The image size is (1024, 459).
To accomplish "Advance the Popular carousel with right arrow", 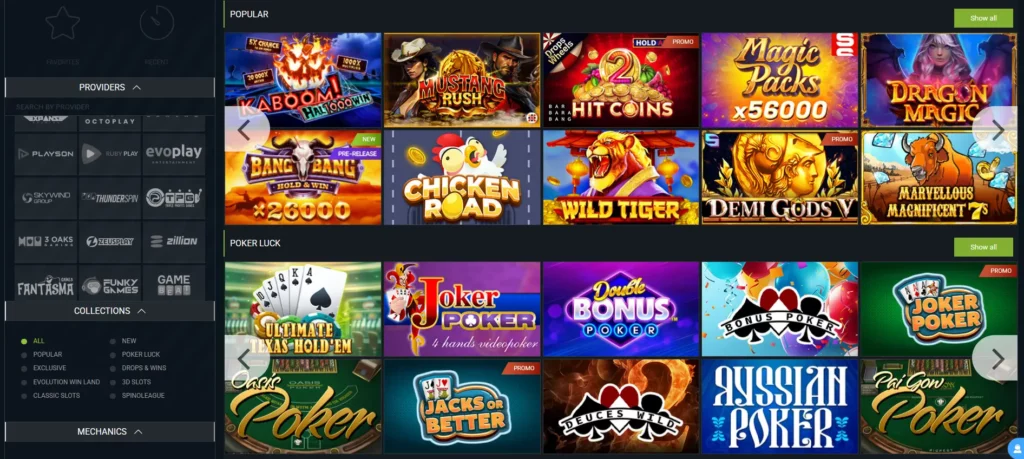I will (x=997, y=129).
